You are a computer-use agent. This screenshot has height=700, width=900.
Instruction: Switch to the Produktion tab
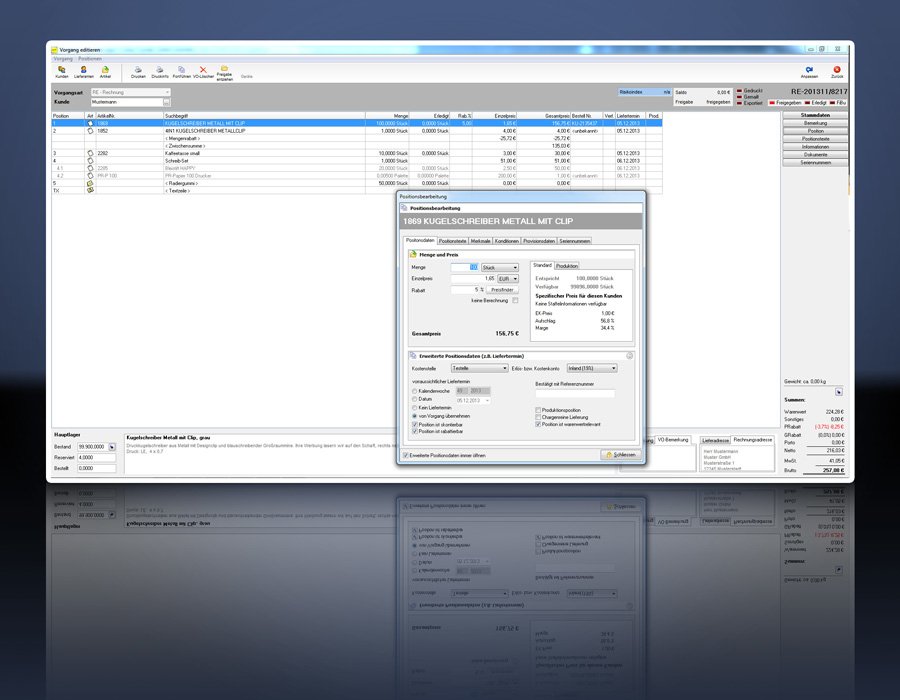click(x=567, y=266)
